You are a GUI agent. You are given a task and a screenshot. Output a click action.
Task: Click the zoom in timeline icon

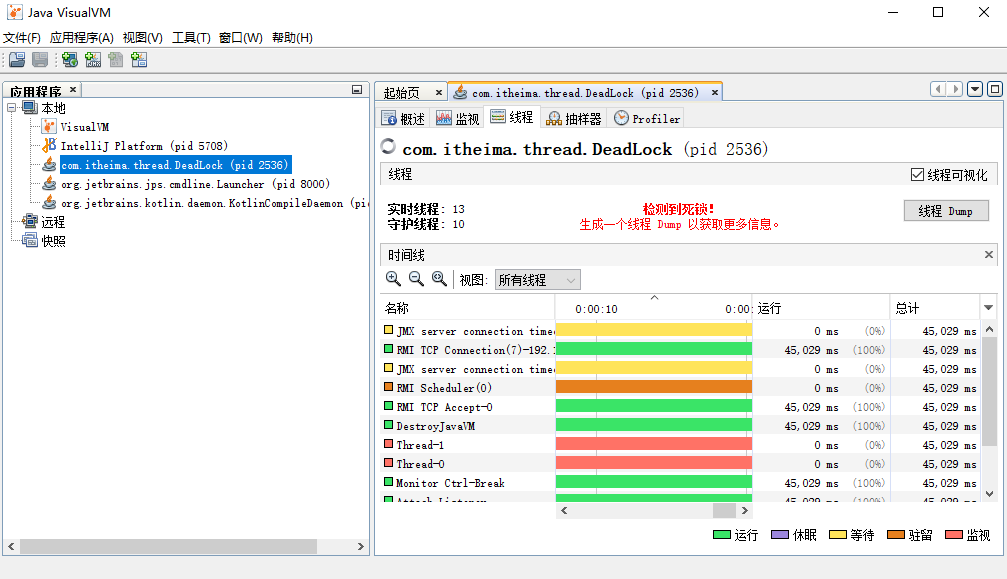pos(393,279)
